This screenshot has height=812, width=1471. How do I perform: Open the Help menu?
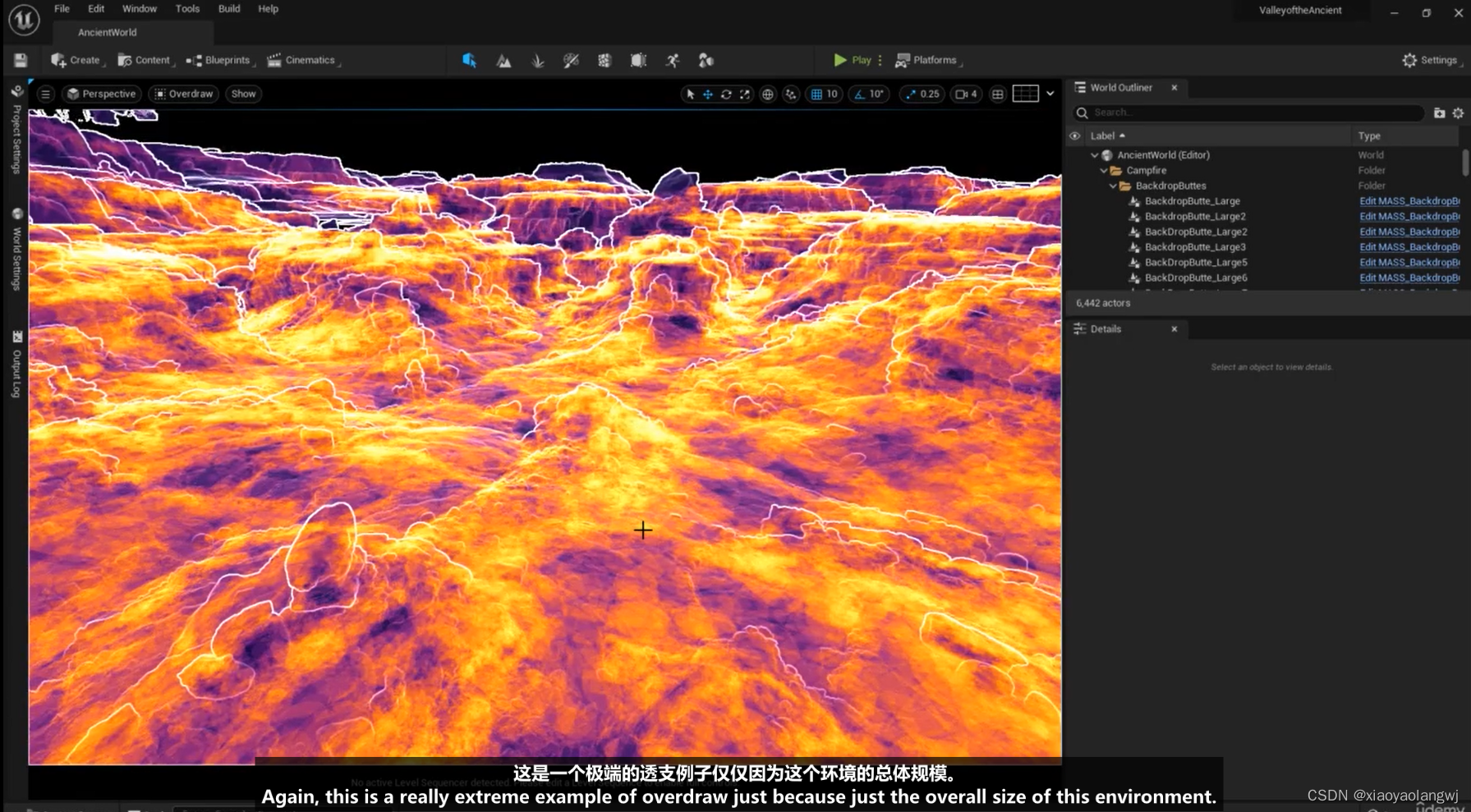(268, 9)
